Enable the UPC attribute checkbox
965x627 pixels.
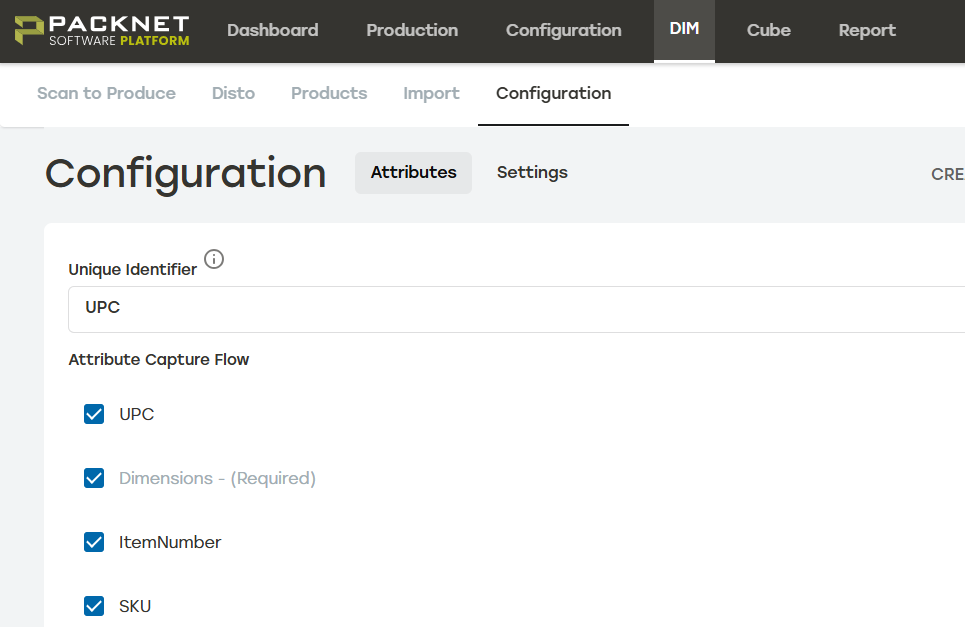pyautogui.click(x=93, y=413)
